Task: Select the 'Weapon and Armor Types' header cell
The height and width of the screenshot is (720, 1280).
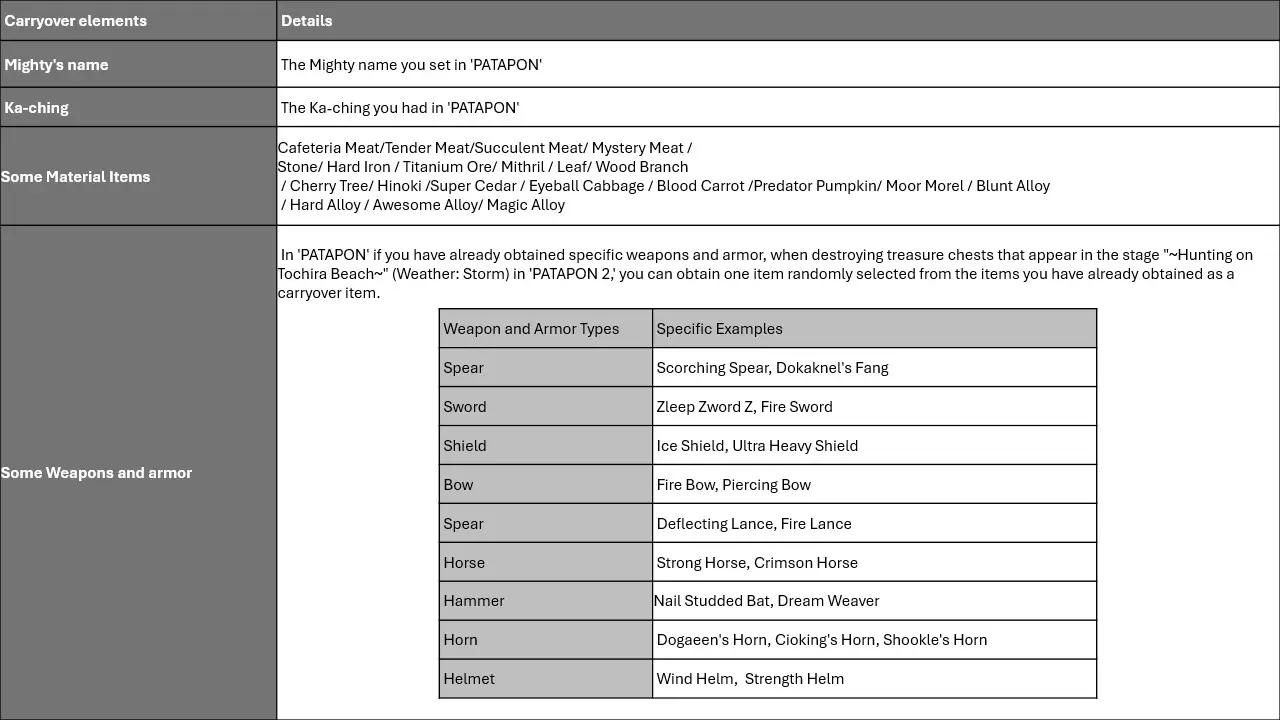Action: [x=531, y=329]
